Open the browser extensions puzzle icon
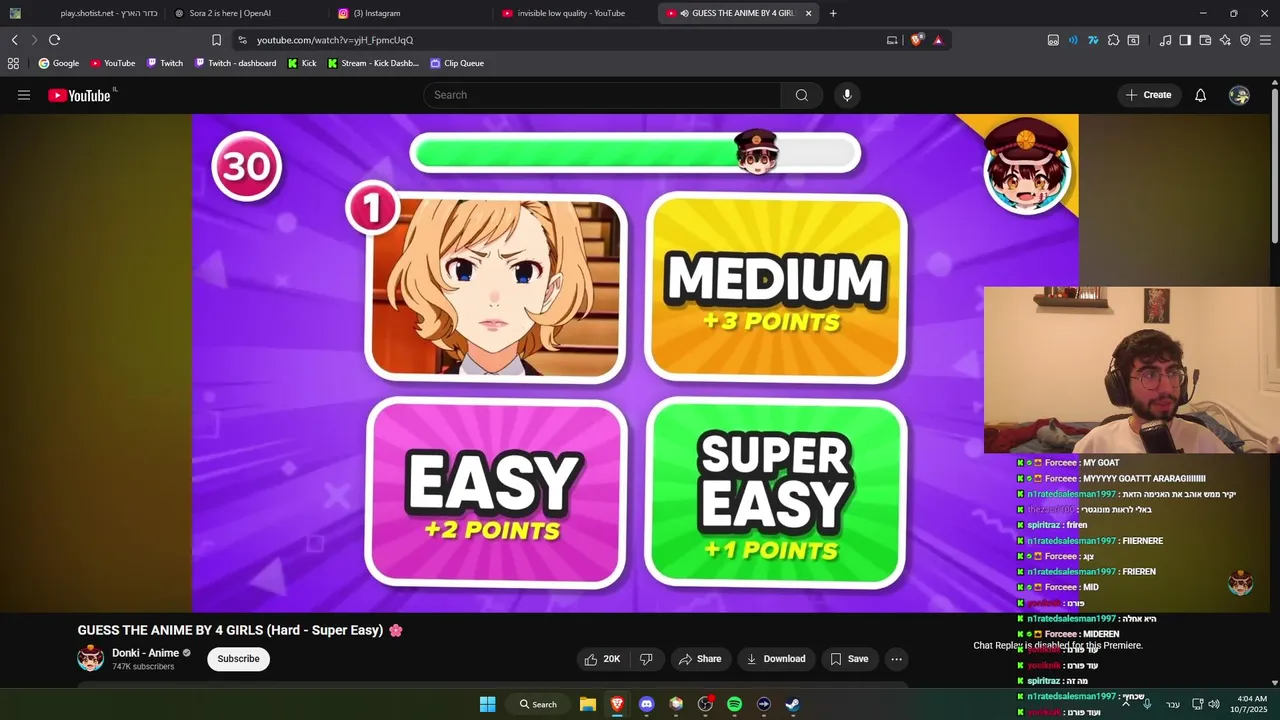The image size is (1280, 720). [x=1113, y=40]
